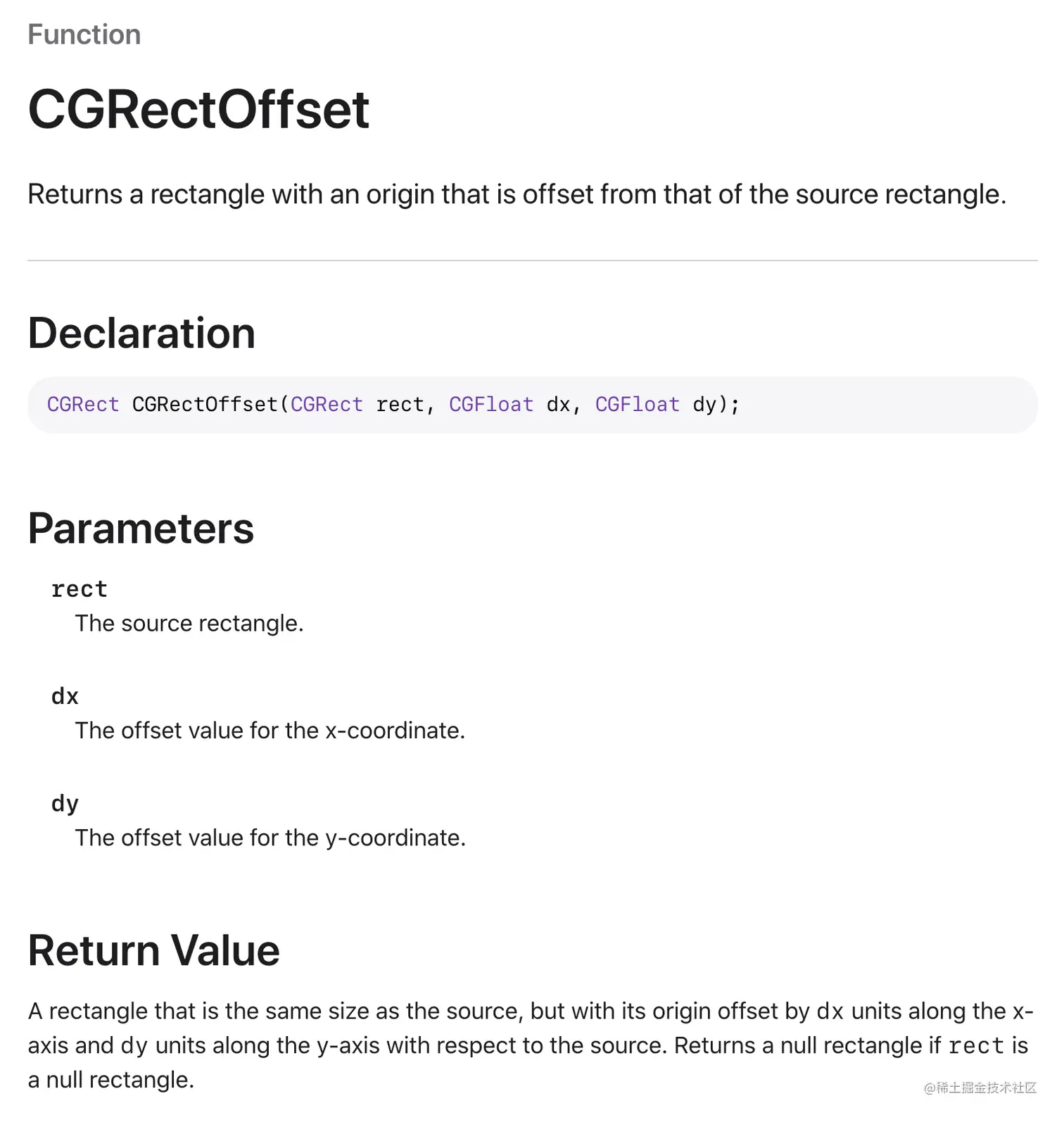
Task: Click the CGRectOffset page title
Action: 198,110
